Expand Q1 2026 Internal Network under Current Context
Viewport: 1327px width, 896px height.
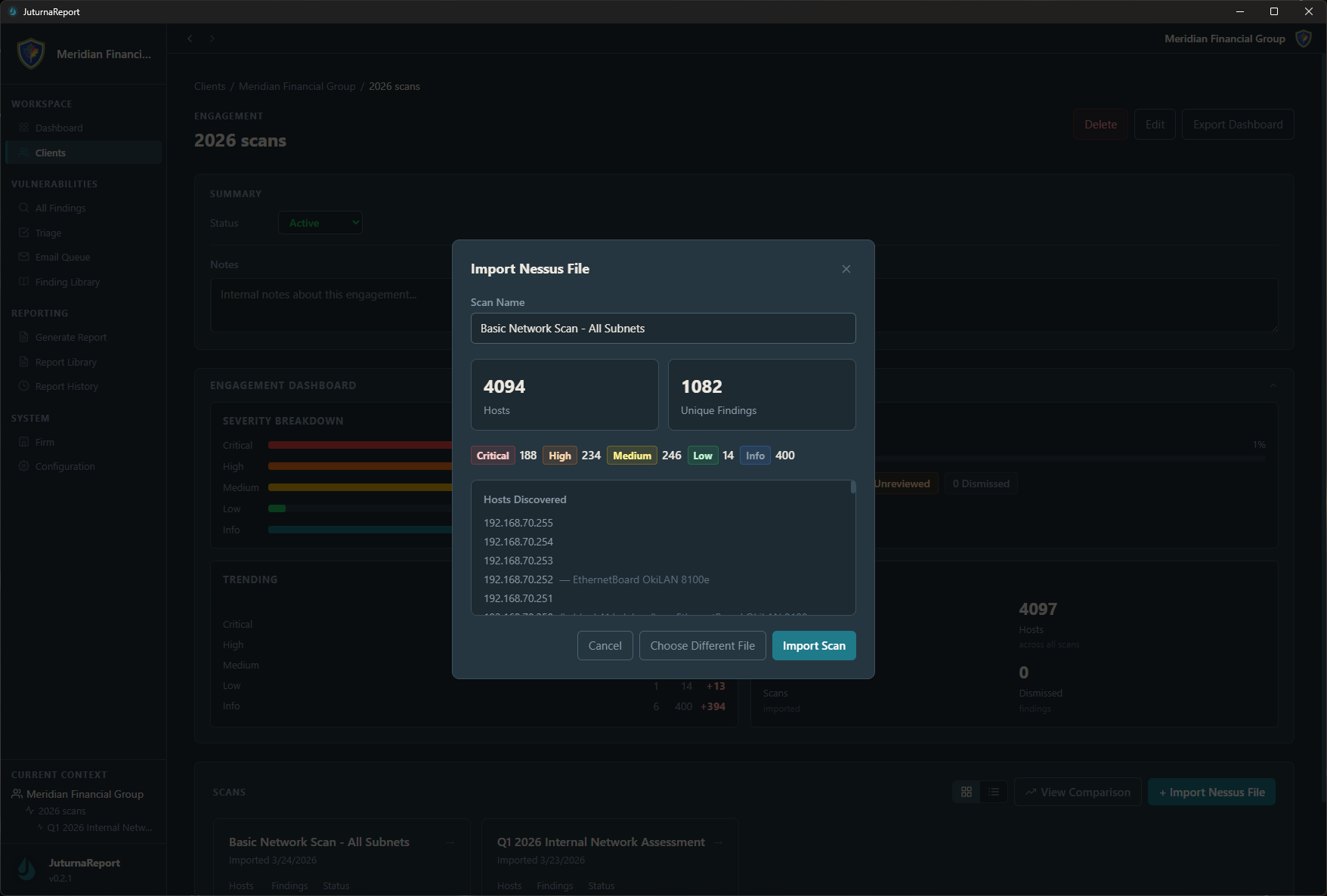(98, 827)
